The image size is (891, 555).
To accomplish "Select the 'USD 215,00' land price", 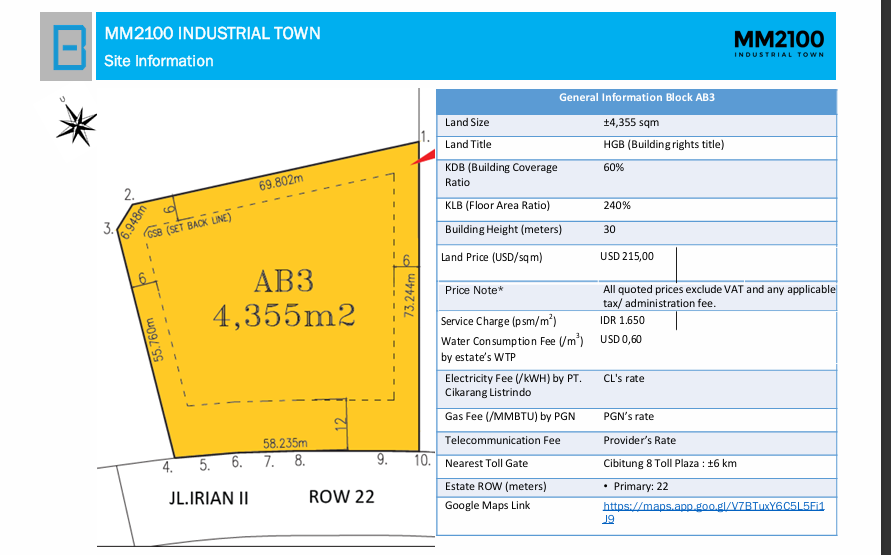I will (627, 257).
